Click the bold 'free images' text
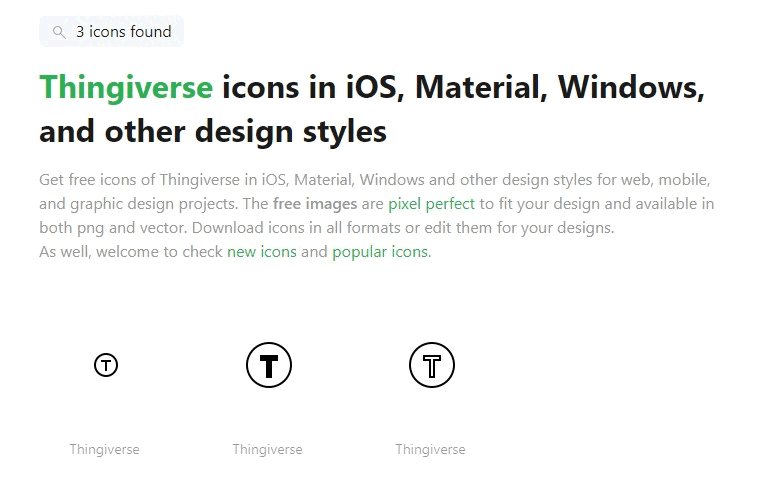The height and width of the screenshot is (488, 768). (x=315, y=204)
